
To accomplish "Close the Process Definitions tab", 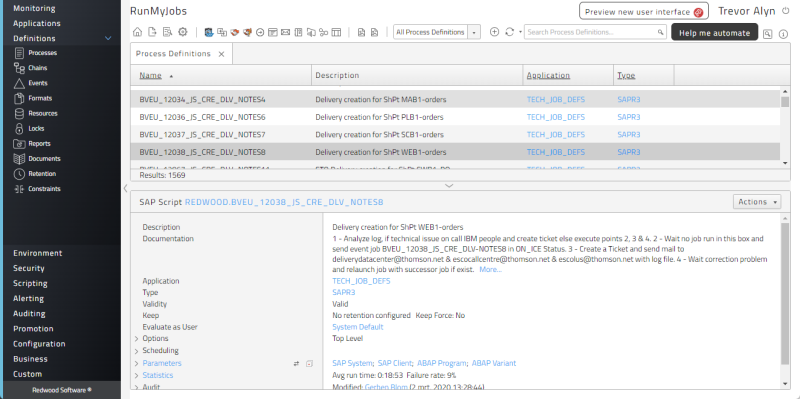I will click(221, 54).
